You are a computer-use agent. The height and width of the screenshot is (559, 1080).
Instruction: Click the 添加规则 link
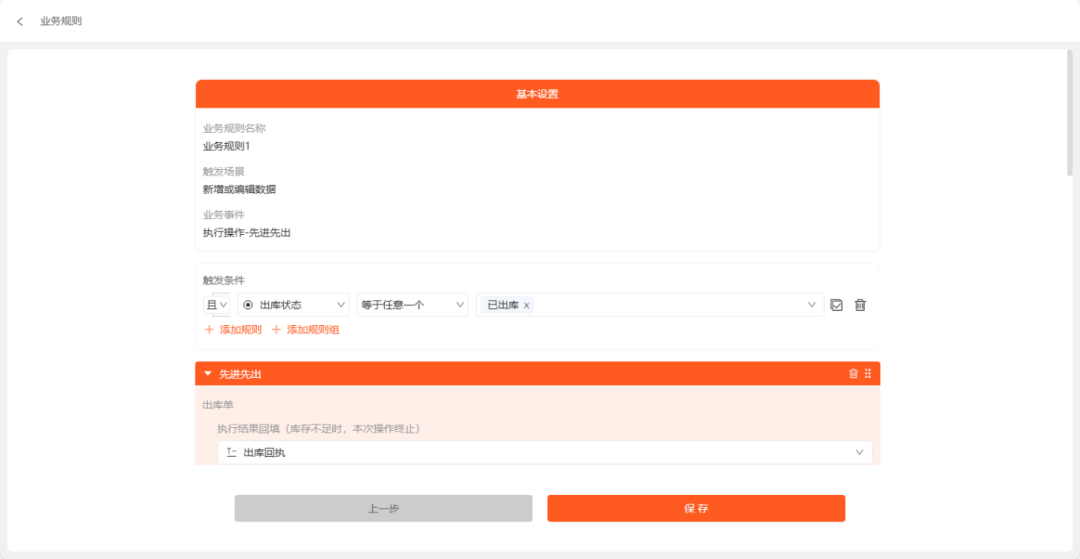240,330
